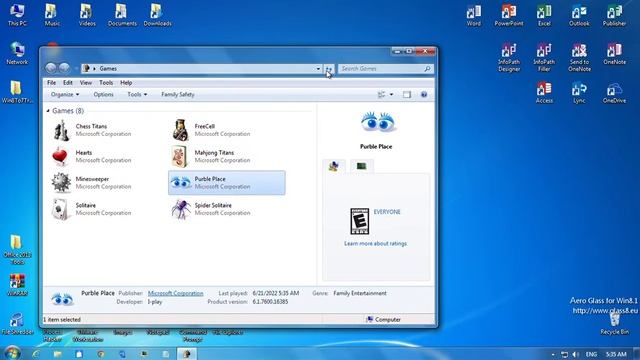Image resolution: width=640 pixels, height=360 pixels.
Task: Open the InfoPath Filler shortcut
Action: (x=544, y=58)
